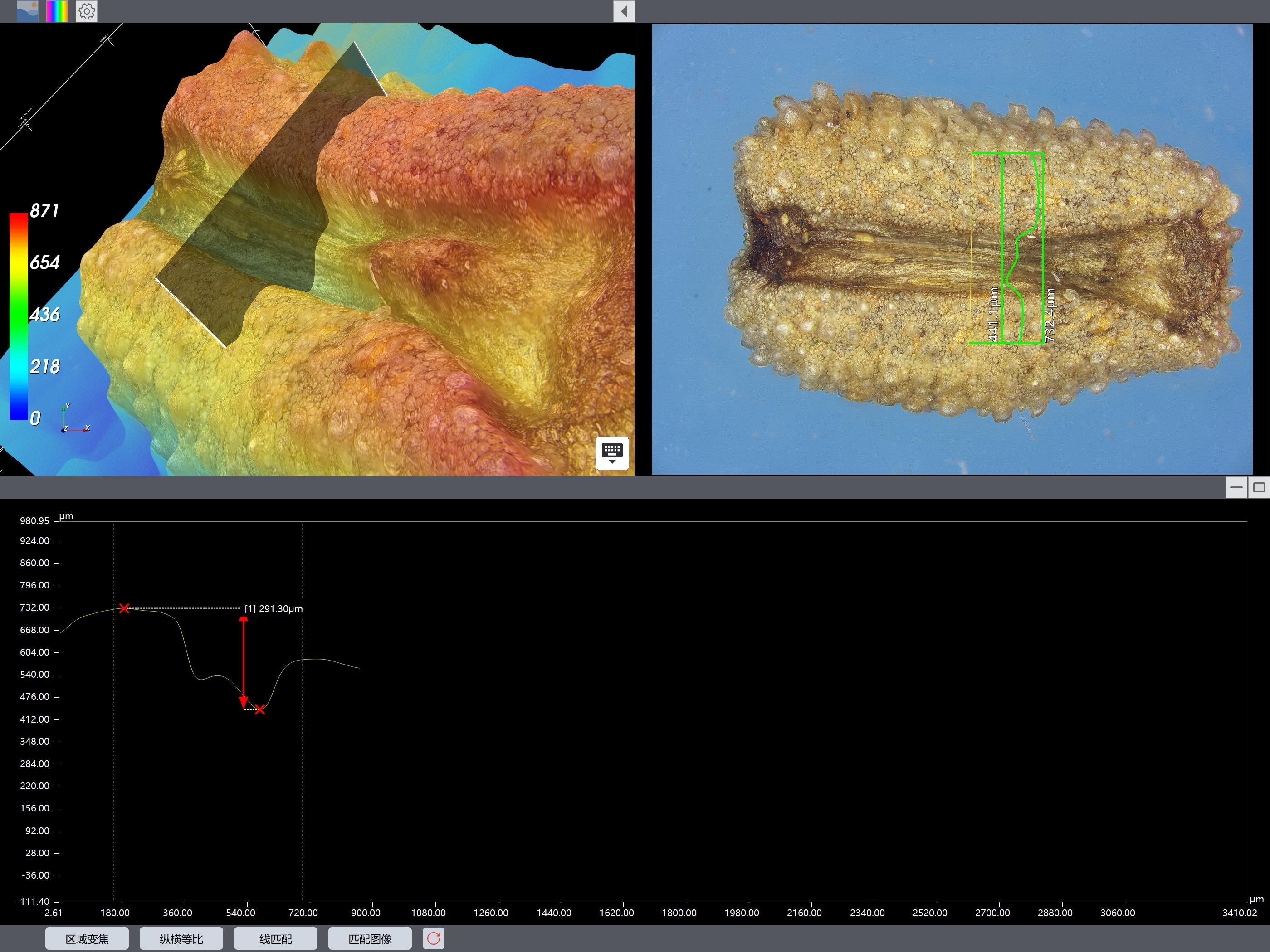The width and height of the screenshot is (1270, 952).
Task: Click the 732.4µm label on the image
Action: 1050,315
